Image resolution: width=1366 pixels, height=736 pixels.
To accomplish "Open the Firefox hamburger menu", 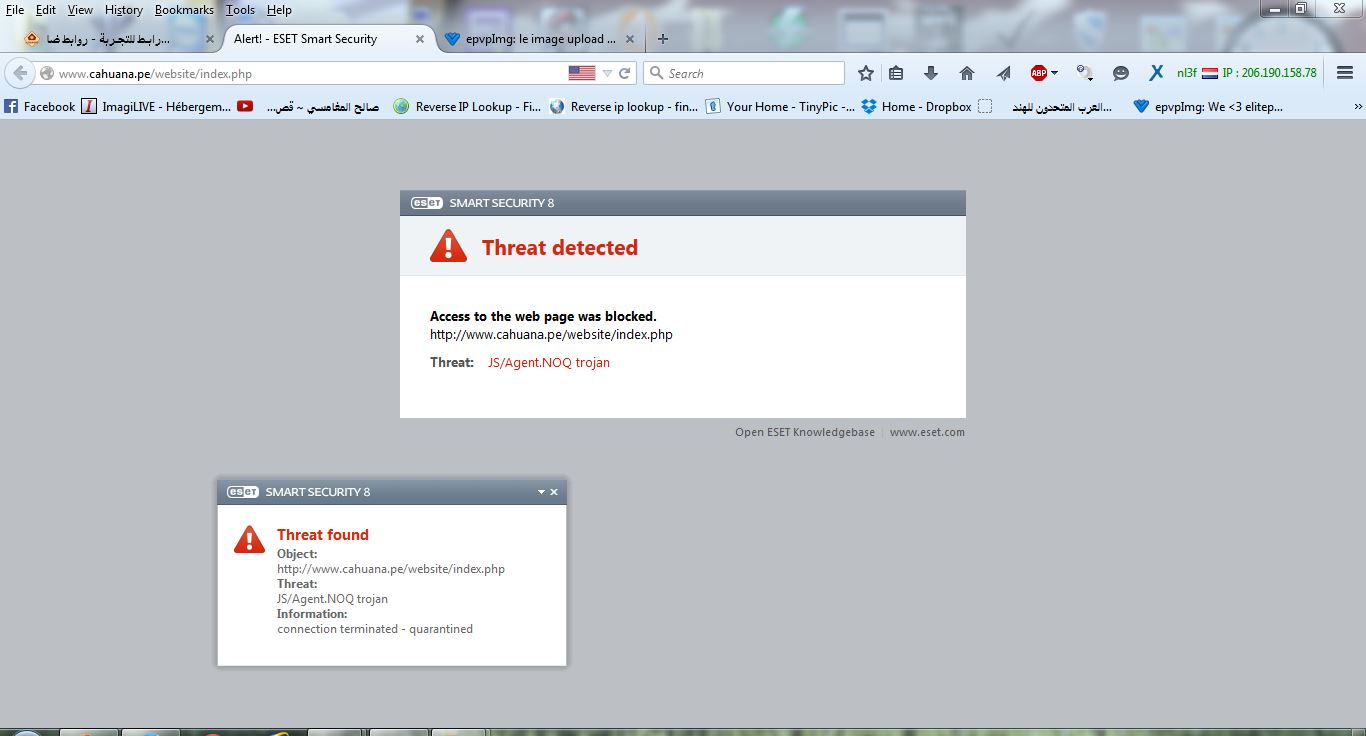I will 1345,73.
